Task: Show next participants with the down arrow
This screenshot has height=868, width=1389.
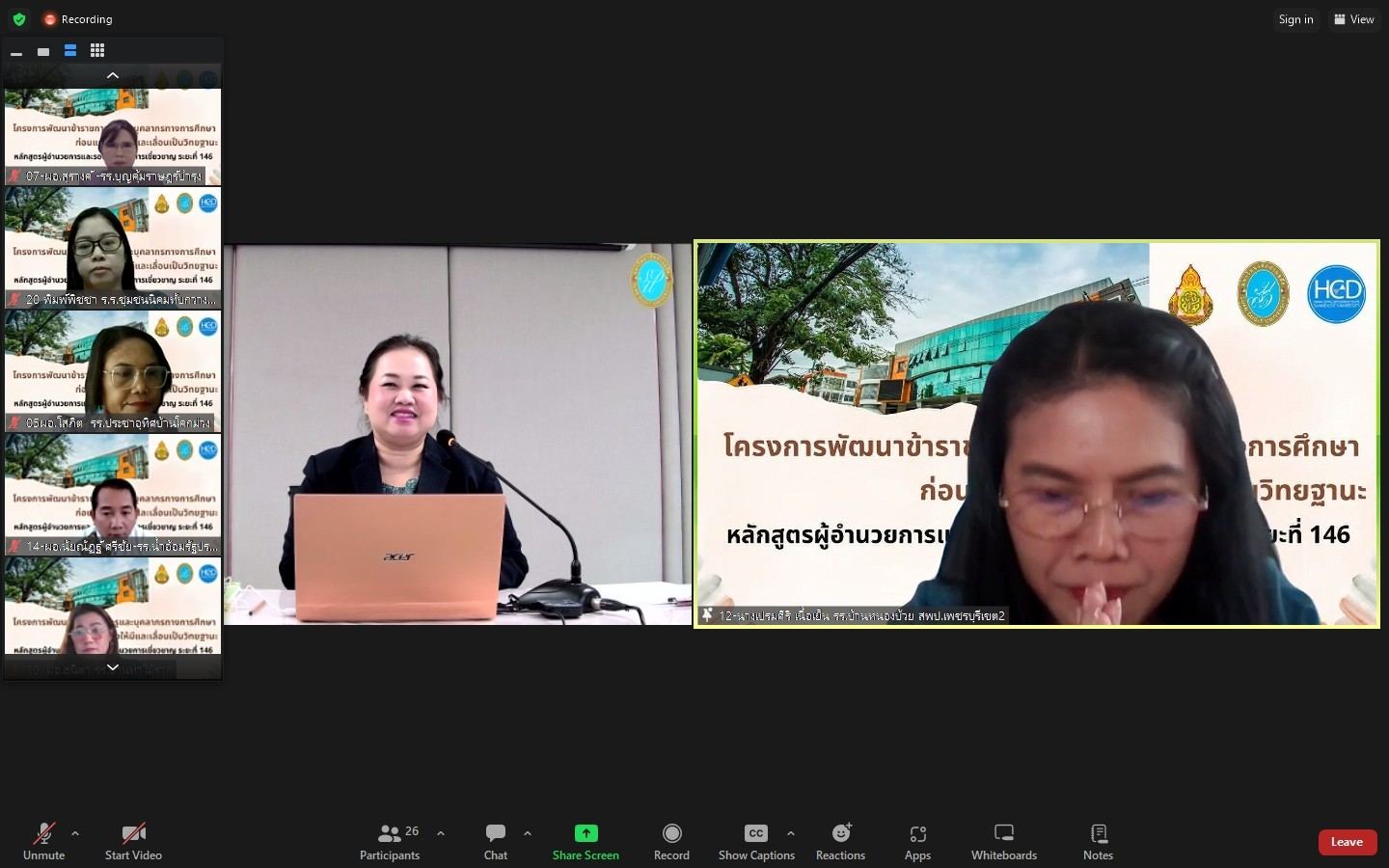Action: (113, 667)
